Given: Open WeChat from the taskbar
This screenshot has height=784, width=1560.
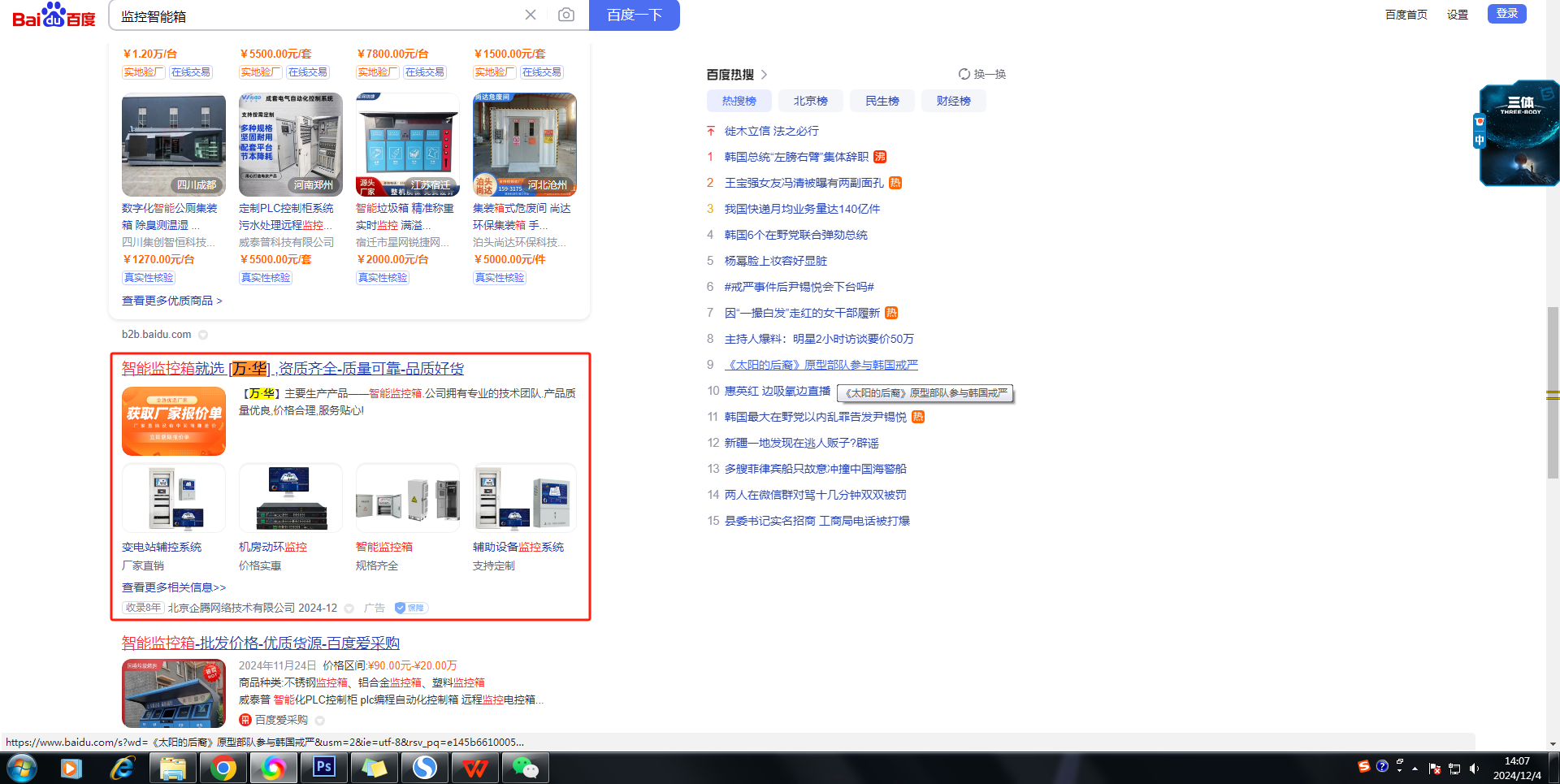Looking at the screenshot, I should 526,768.
